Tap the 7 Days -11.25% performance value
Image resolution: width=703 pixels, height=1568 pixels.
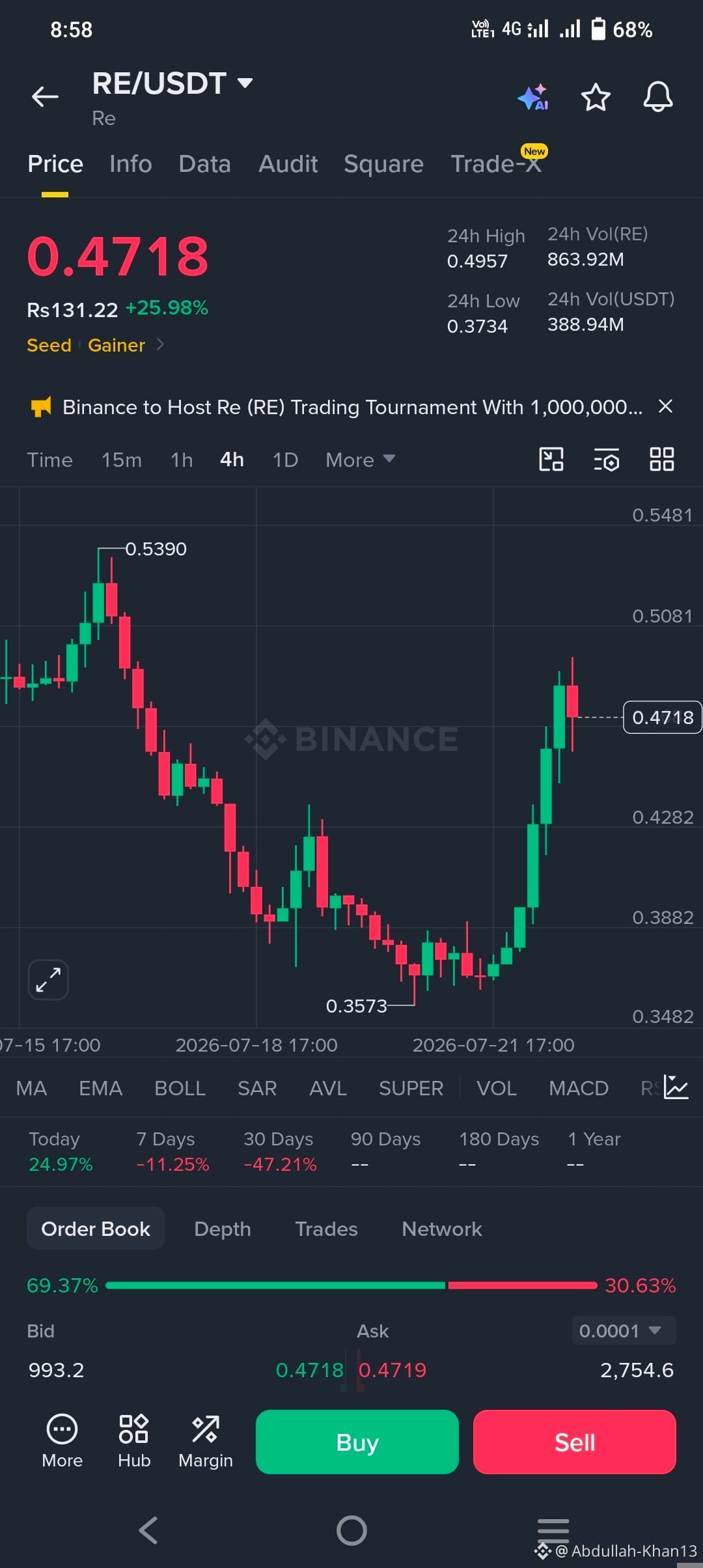coord(172,1164)
